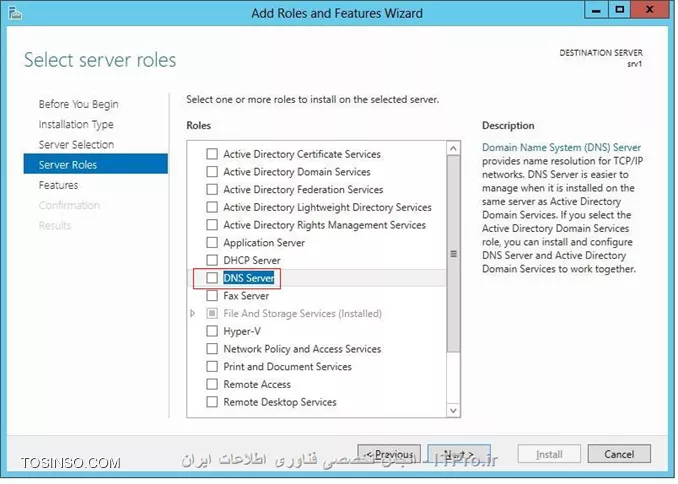The height and width of the screenshot is (484, 678).
Task: Check Print and Document Services checkbox
Action: click(212, 367)
